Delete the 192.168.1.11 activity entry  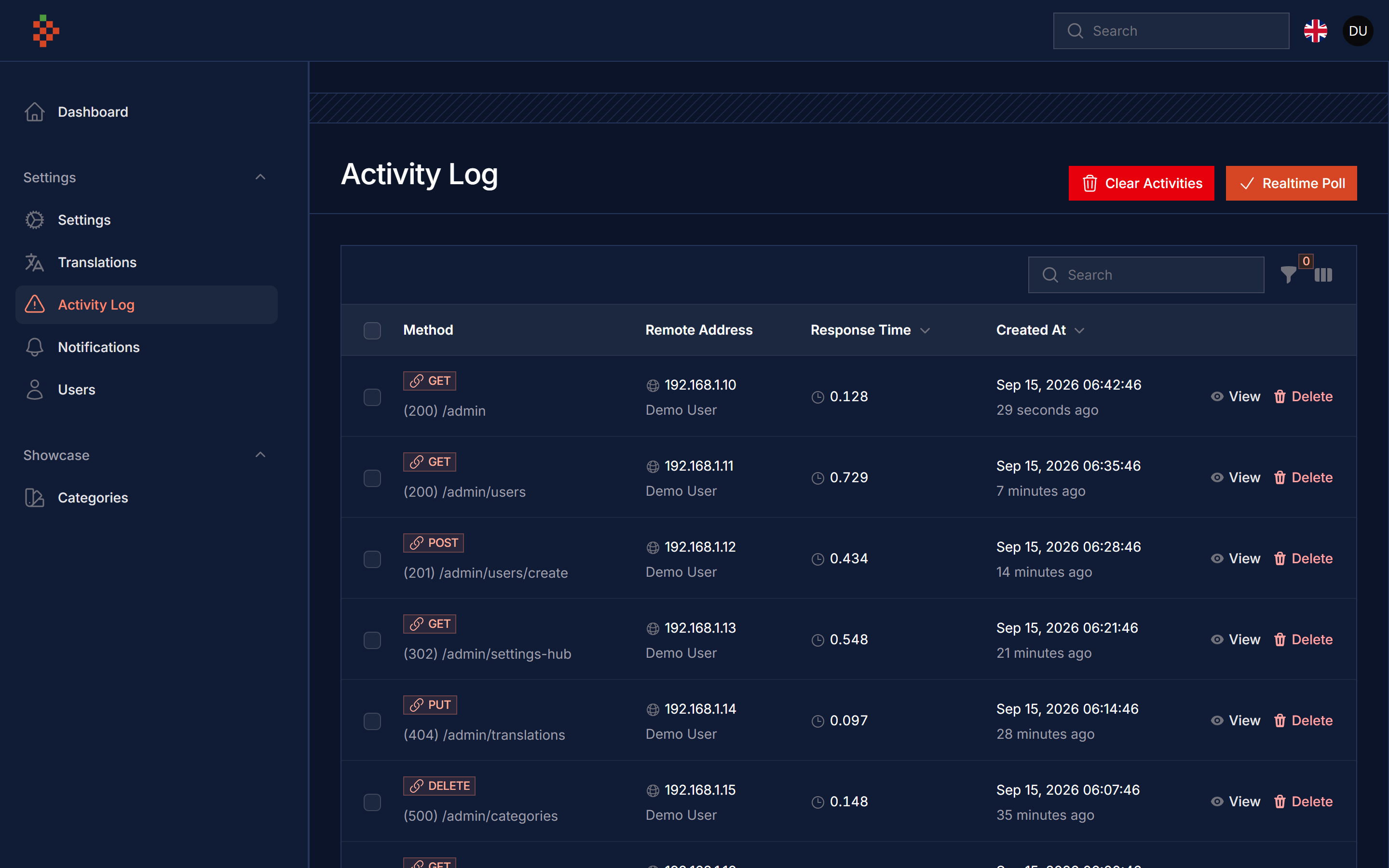coord(1303,477)
